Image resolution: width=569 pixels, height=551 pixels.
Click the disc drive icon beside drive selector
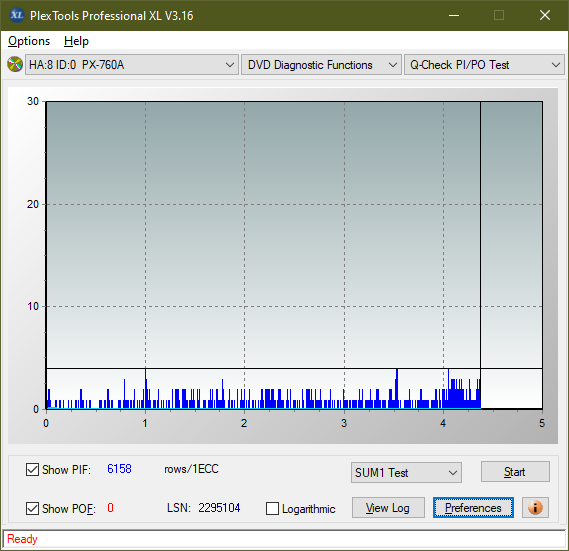15,65
